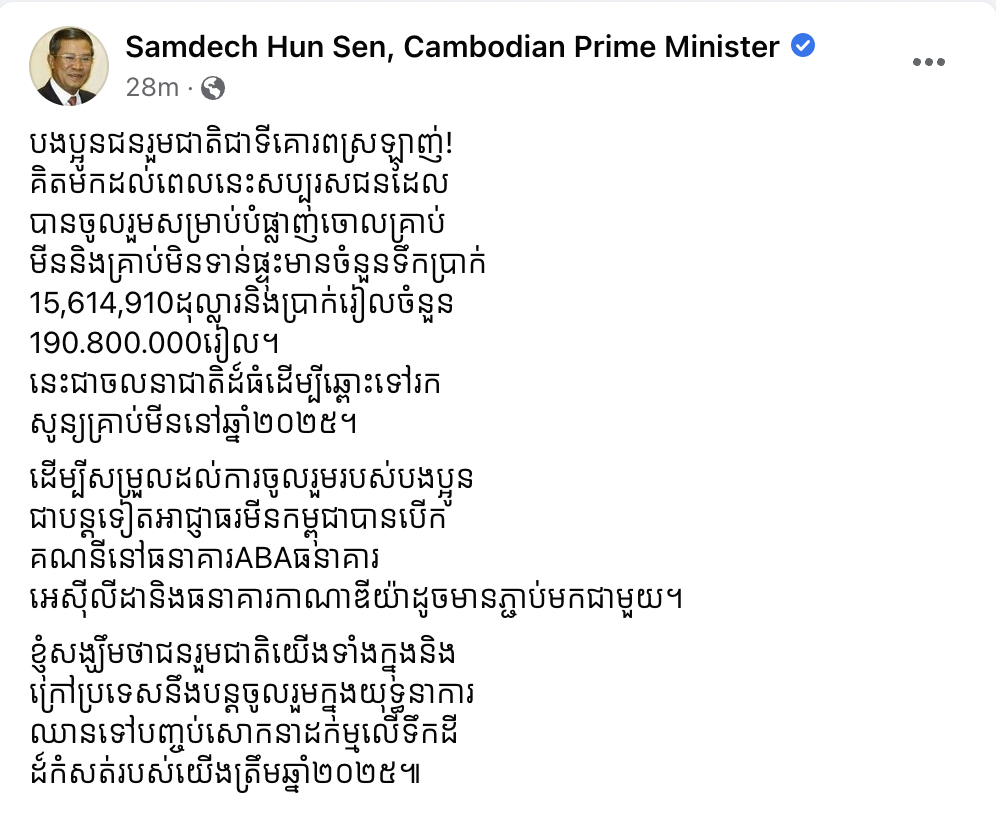Click the globe public audience icon
Image resolution: width=996 pixels, height=816 pixels.
(x=213, y=88)
